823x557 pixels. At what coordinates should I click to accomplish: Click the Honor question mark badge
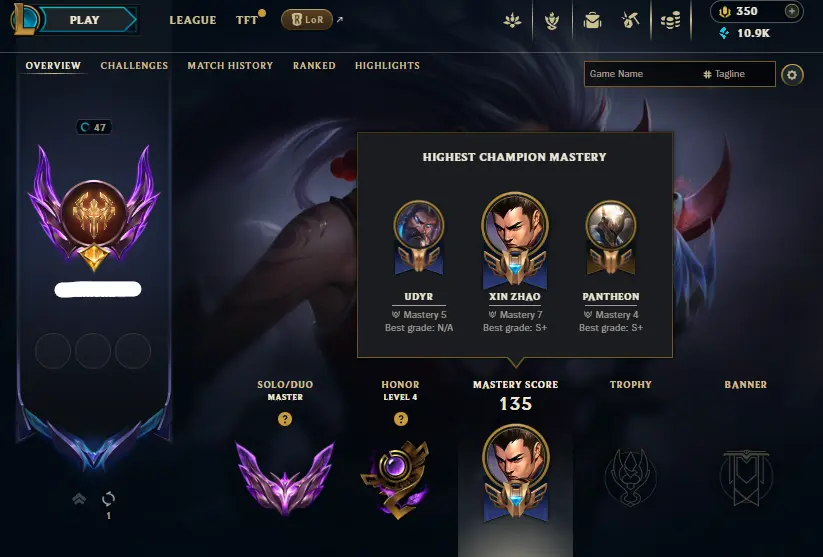tap(400, 419)
